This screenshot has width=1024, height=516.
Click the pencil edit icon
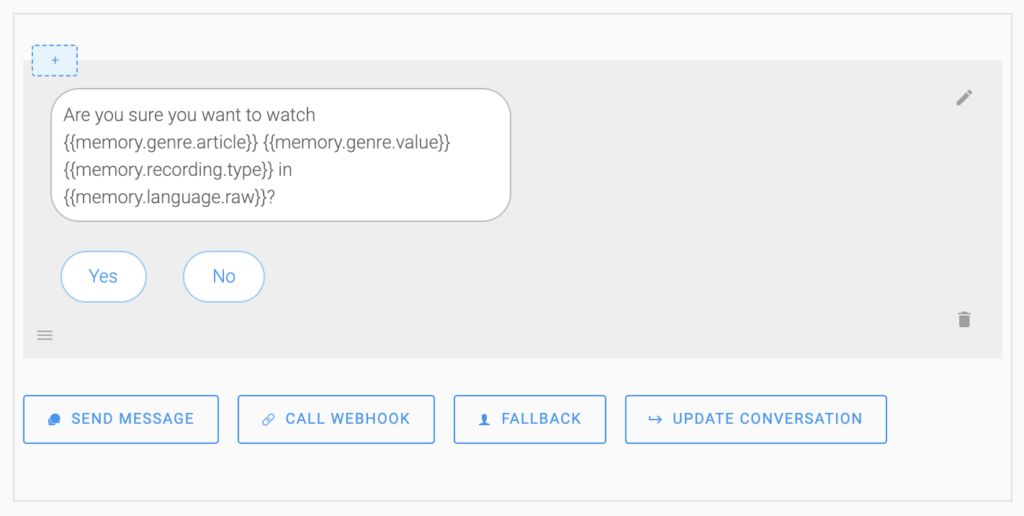coord(964,97)
